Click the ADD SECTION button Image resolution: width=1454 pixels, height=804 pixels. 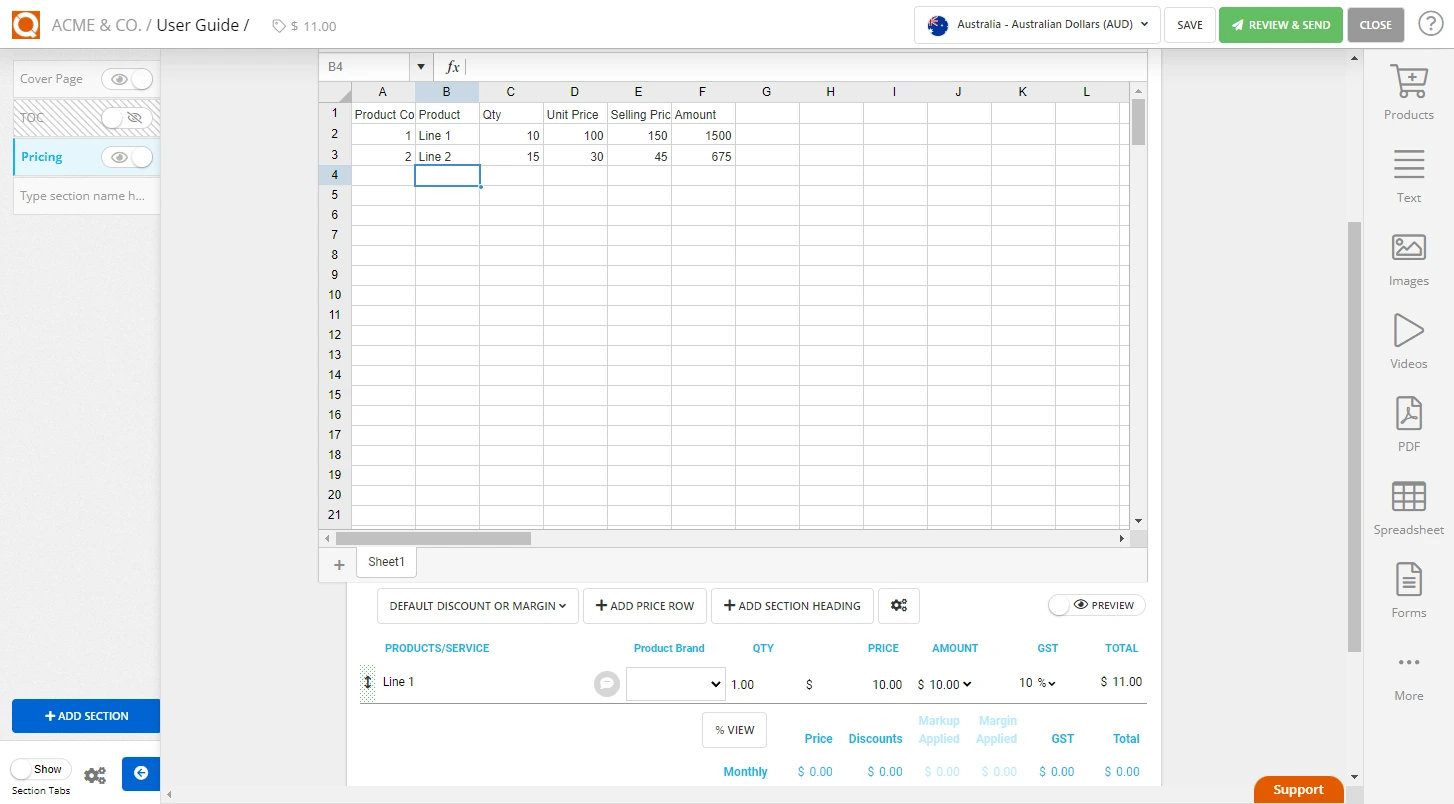(x=85, y=716)
